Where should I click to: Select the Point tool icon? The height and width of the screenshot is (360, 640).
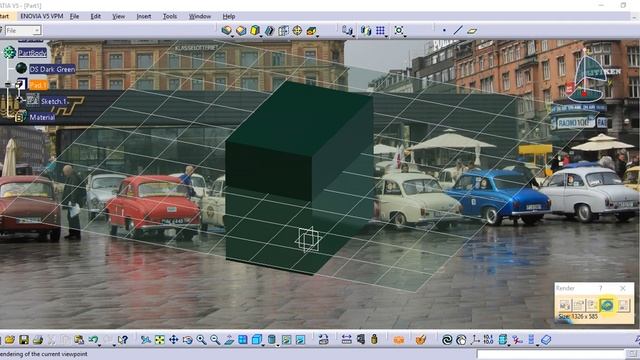[444, 30]
